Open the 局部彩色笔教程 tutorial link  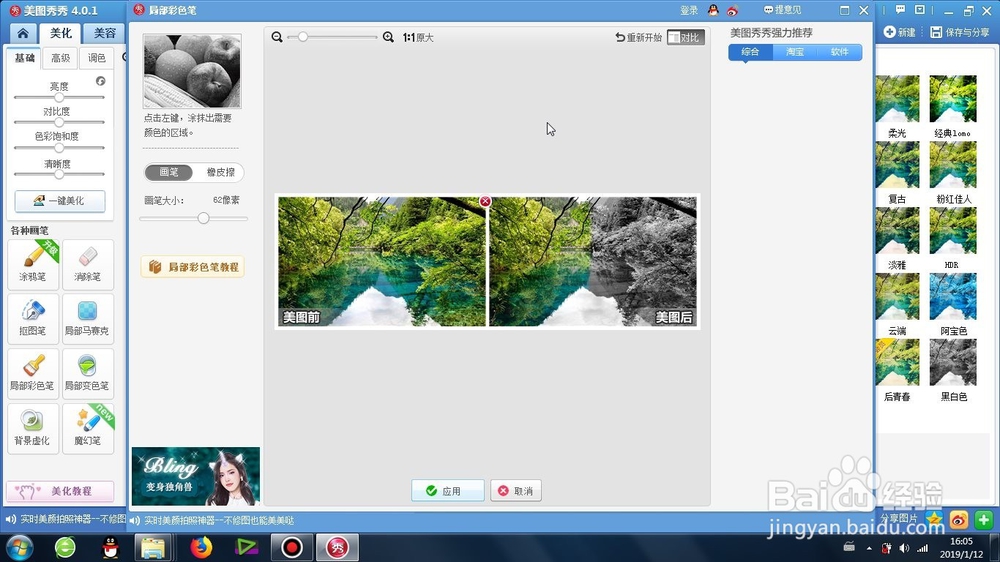(x=193, y=267)
